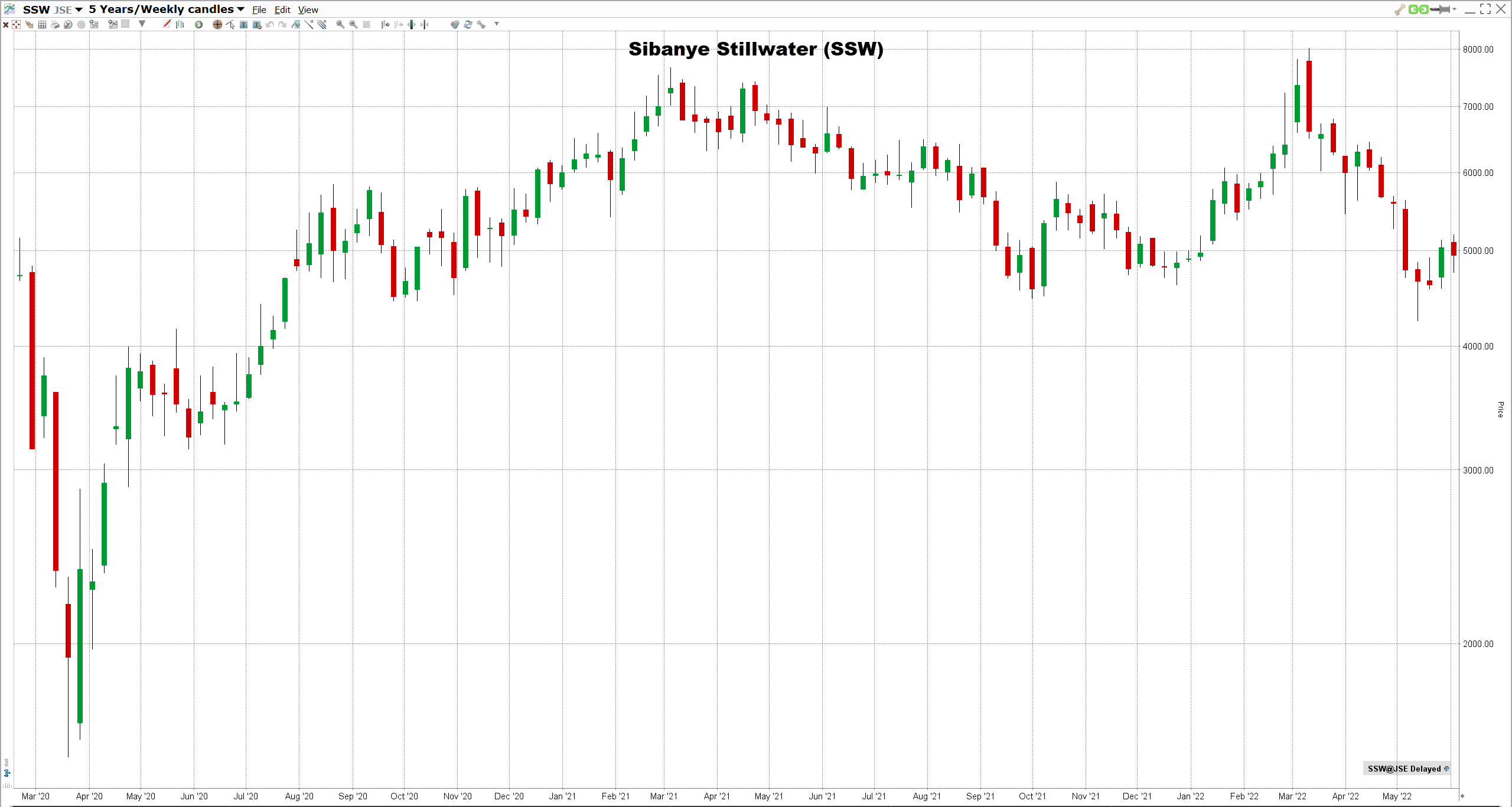Click the draw parallel lines tool

click(x=322, y=24)
